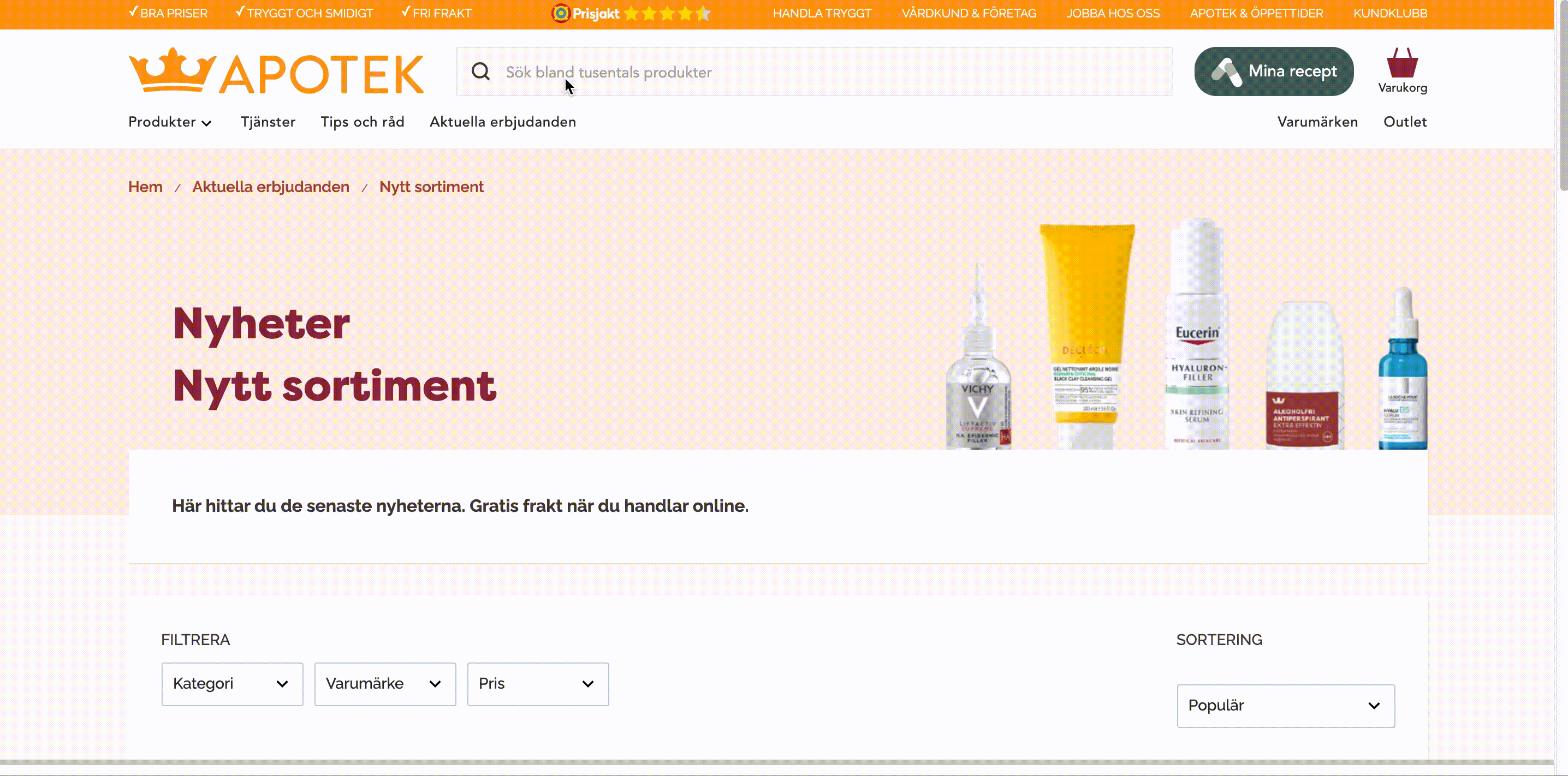Click the FILTRERA label

(x=195, y=640)
